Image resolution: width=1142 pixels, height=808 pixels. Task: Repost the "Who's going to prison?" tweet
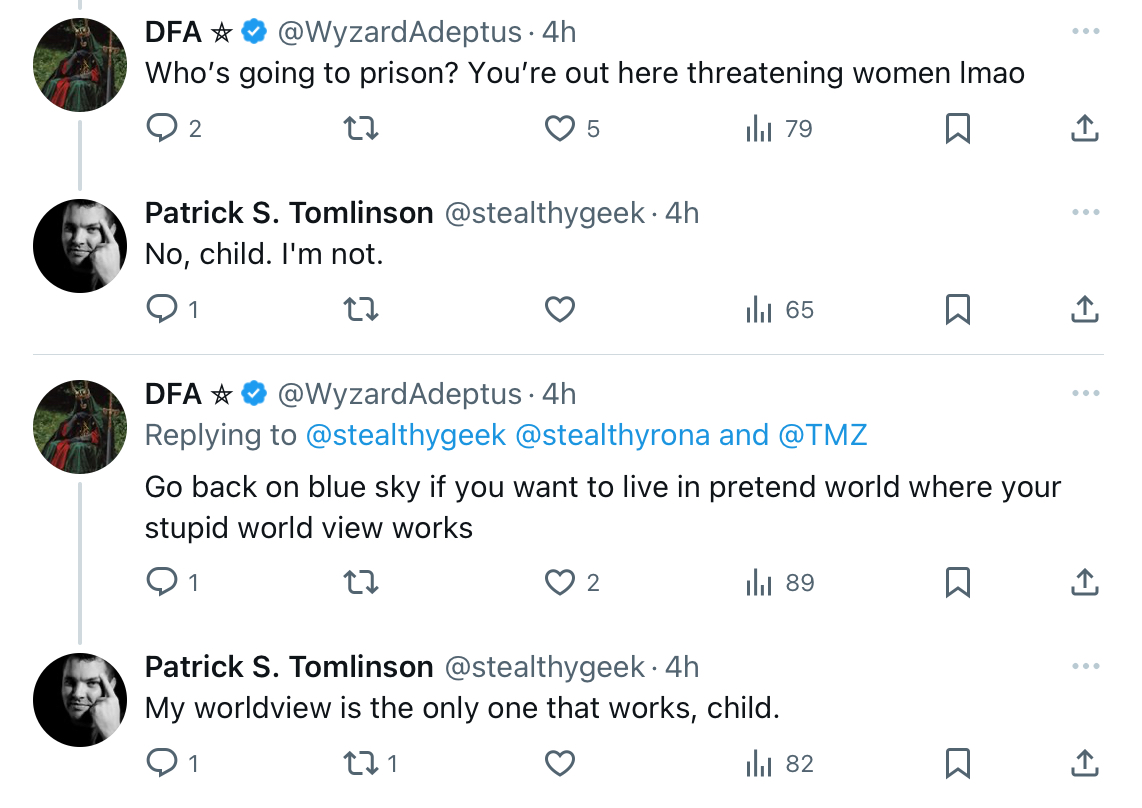361,129
